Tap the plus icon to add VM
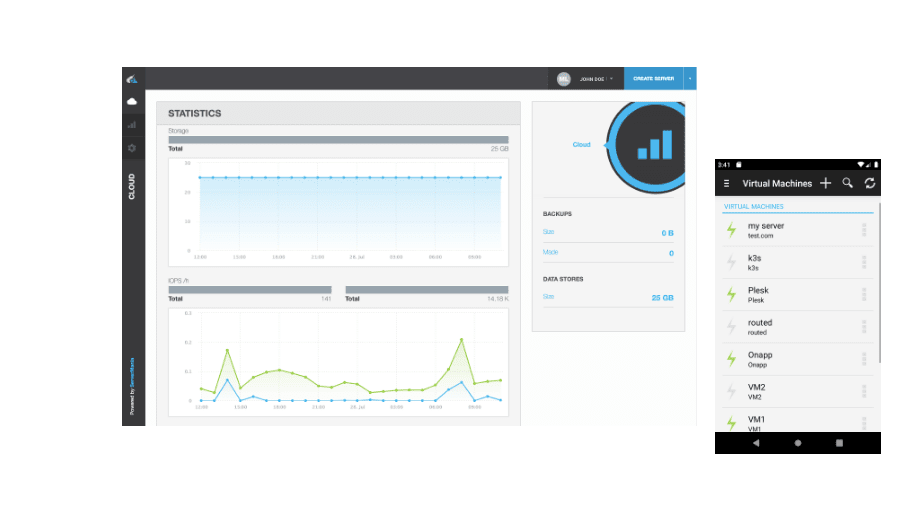Screen dimensions: 904x521 pos(825,183)
